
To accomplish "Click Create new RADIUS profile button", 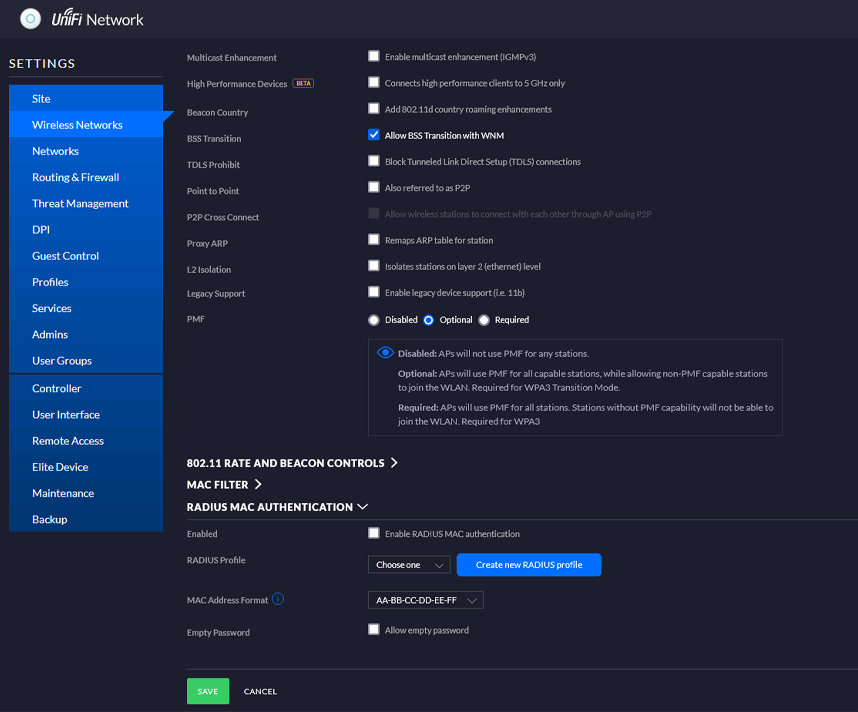I will pos(528,565).
